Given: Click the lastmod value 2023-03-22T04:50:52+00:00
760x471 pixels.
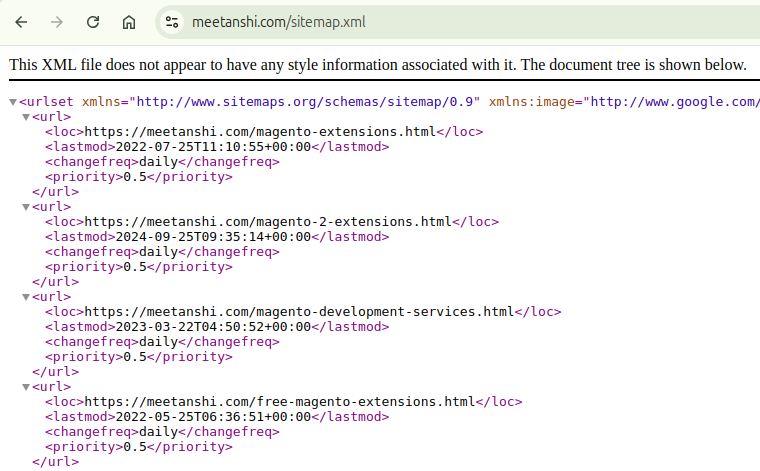Looking at the screenshot, I should (213, 327).
